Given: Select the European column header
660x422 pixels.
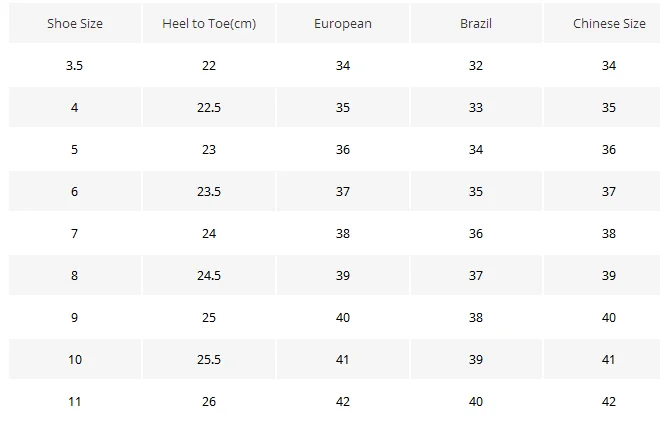Looking at the screenshot, I should [342, 23].
